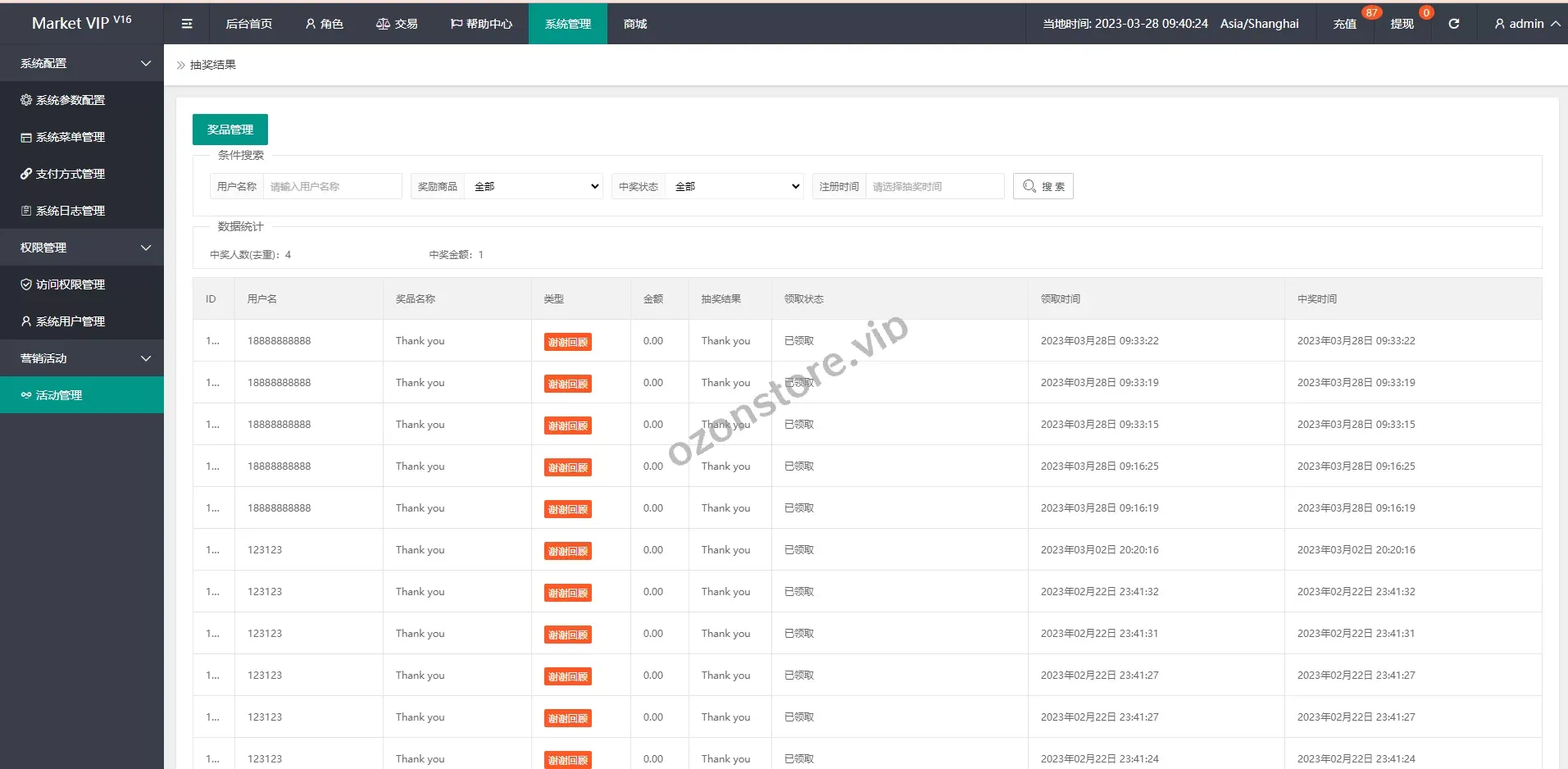This screenshot has width=1568, height=769.
Task: Open the 中奖状态 dropdown
Action: 734,186
